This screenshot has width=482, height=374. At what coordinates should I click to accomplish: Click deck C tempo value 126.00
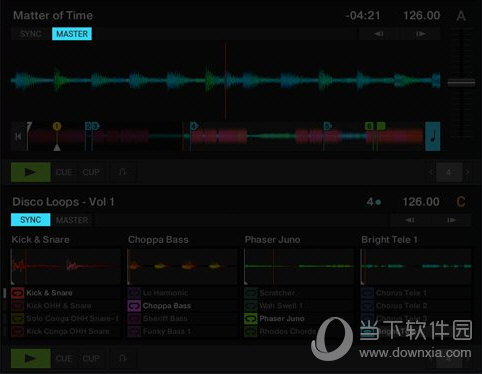421,202
